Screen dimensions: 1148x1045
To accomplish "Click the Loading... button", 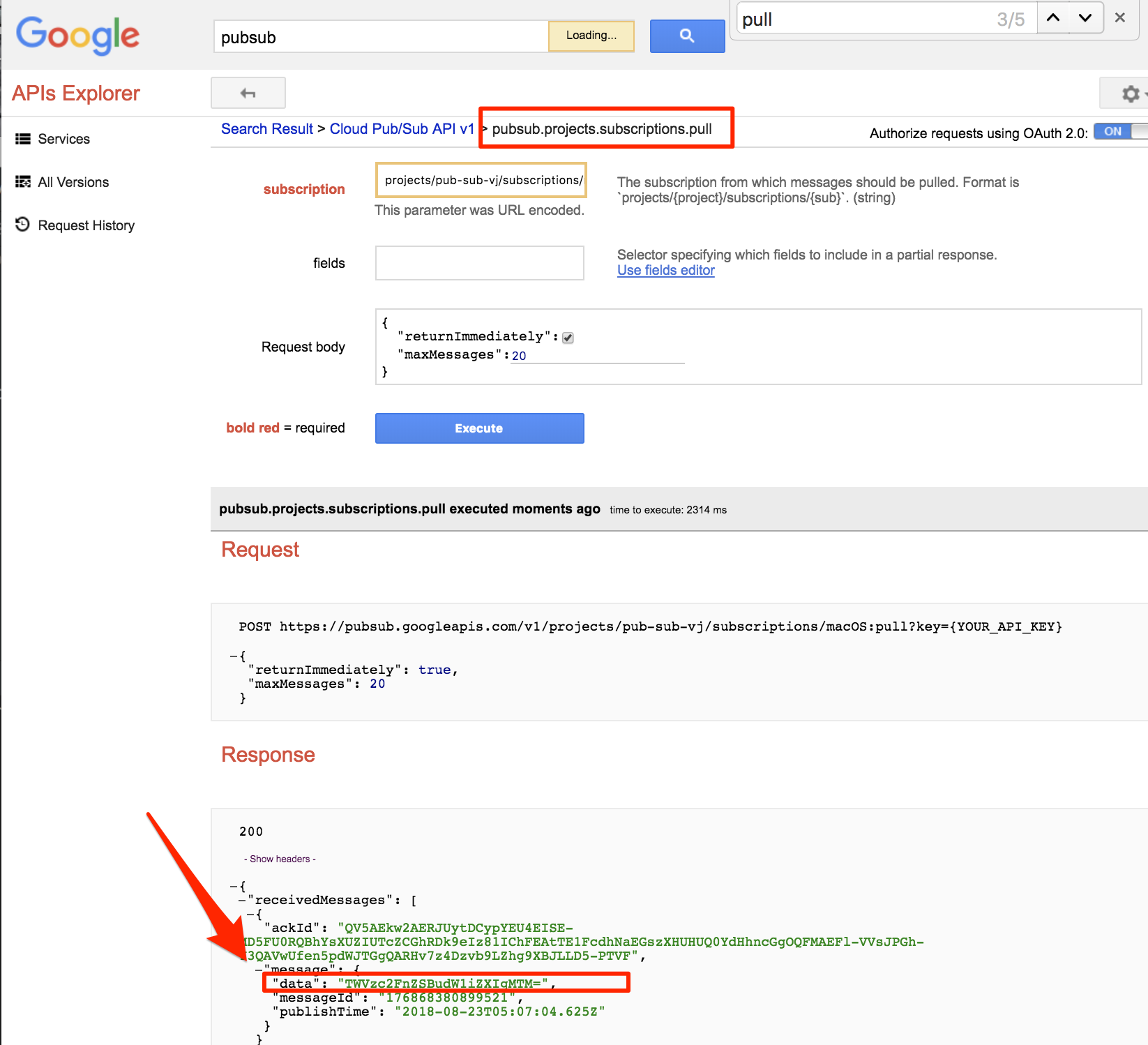I will [x=591, y=36].
